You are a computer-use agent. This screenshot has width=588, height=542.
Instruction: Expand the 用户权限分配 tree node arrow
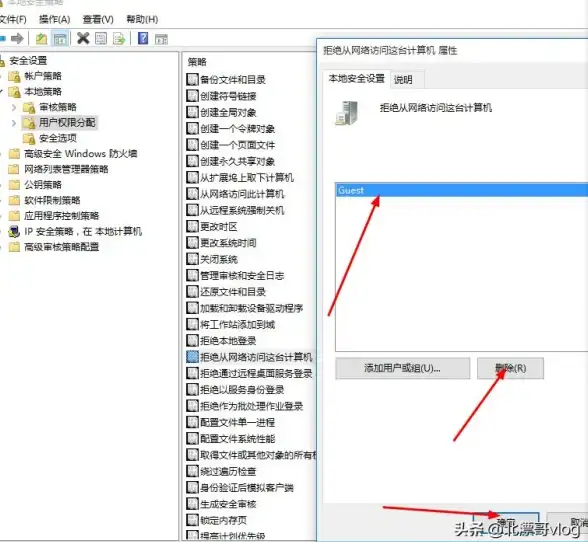(14, 123)
